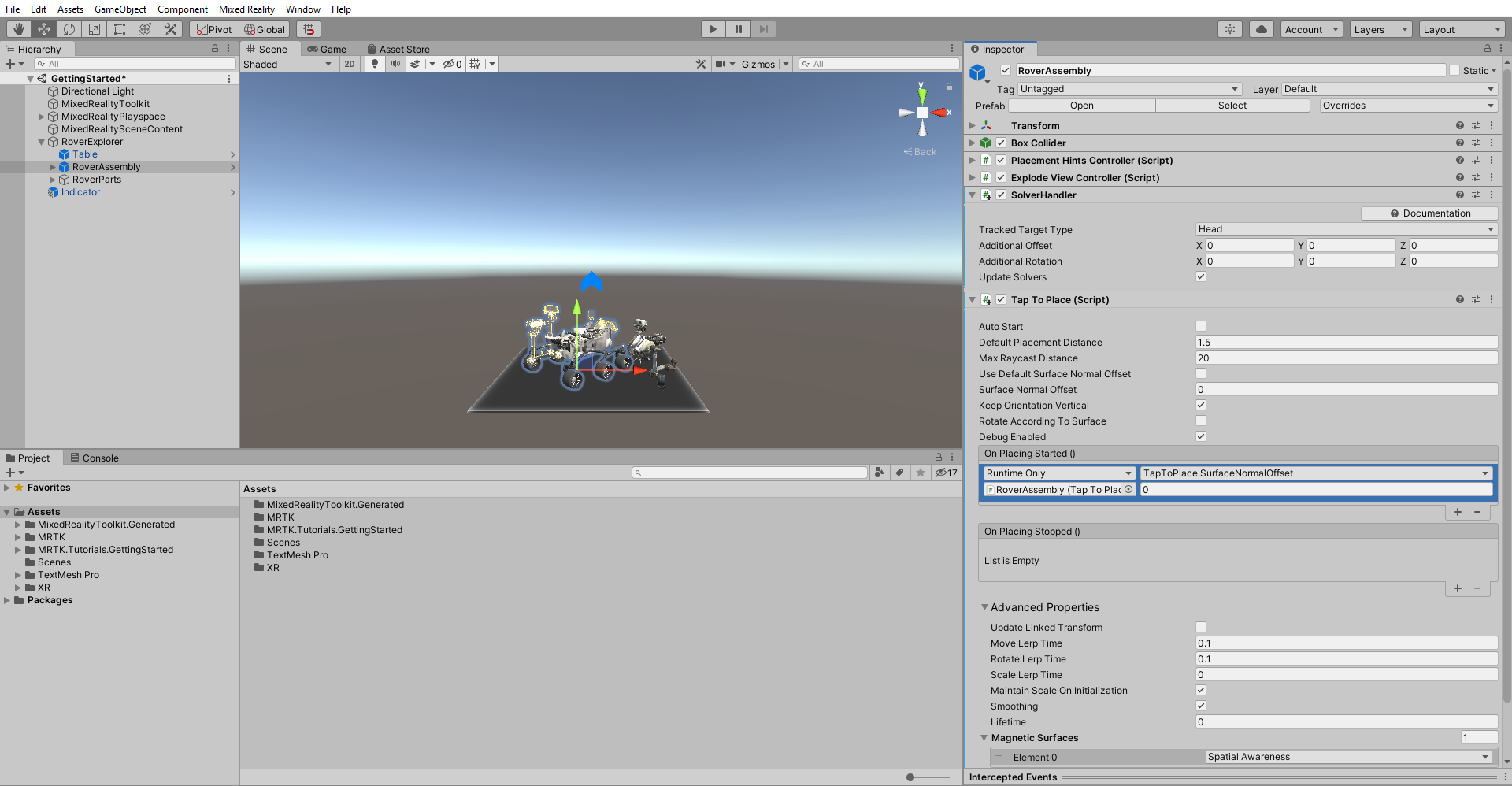1512x786 pixels.
Task: Toggle the Global handle rotation button
Action: (265, 29)
